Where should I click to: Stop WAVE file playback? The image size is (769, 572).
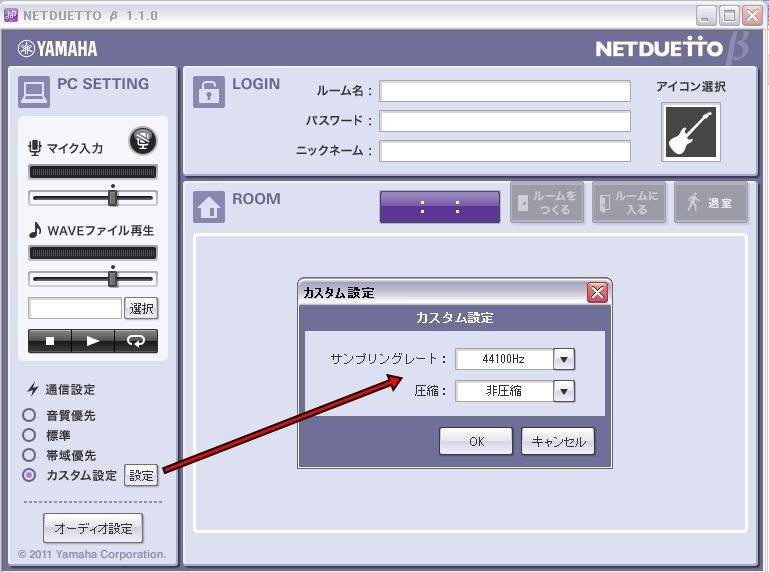[50, 341]
